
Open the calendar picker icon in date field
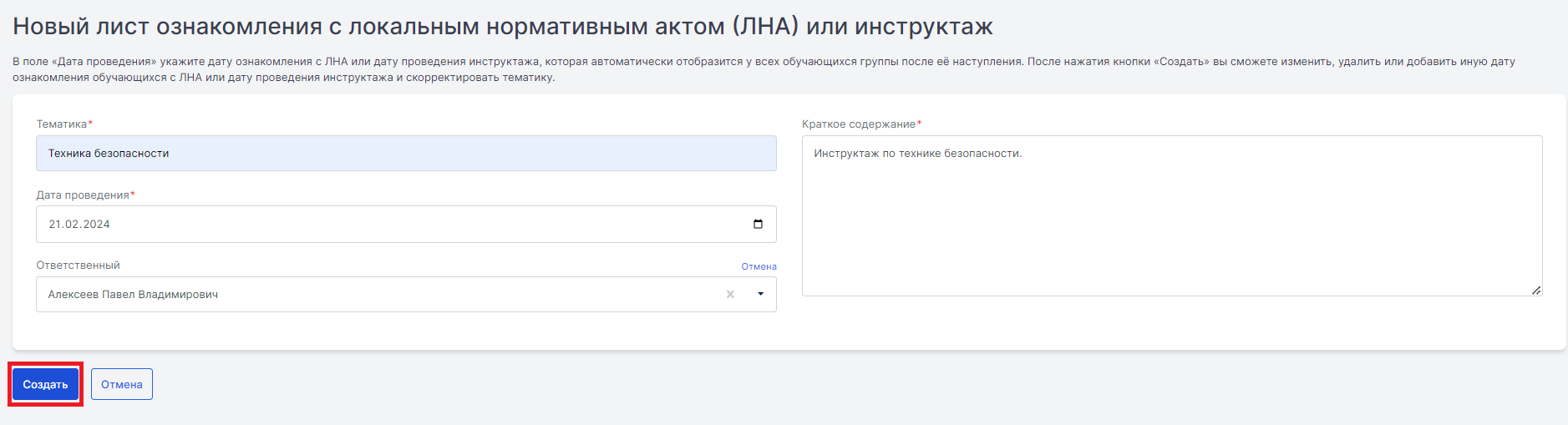pyautogui.click(x=758, y=224)
